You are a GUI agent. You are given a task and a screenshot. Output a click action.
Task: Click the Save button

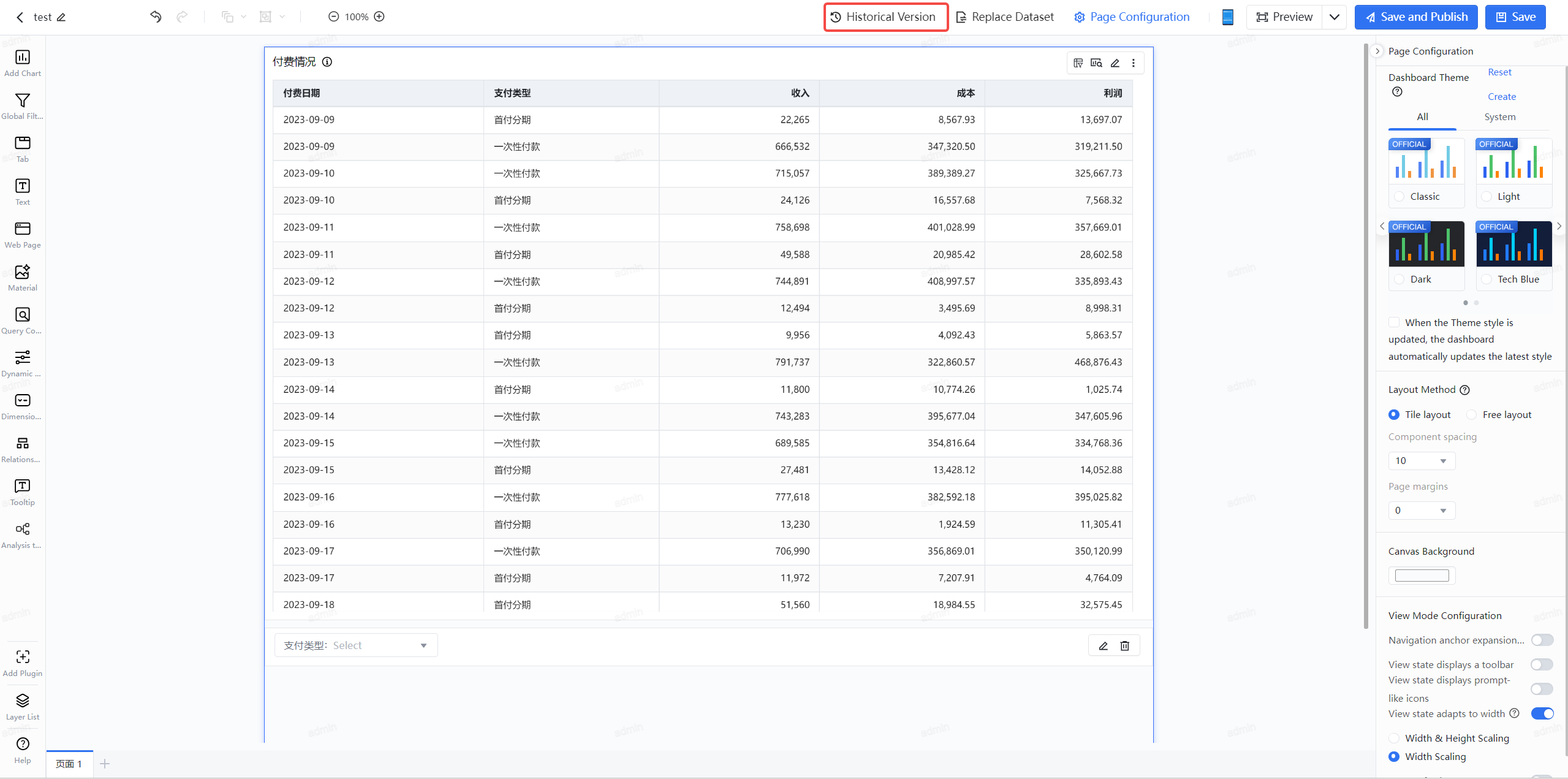tap(1515, 17)
